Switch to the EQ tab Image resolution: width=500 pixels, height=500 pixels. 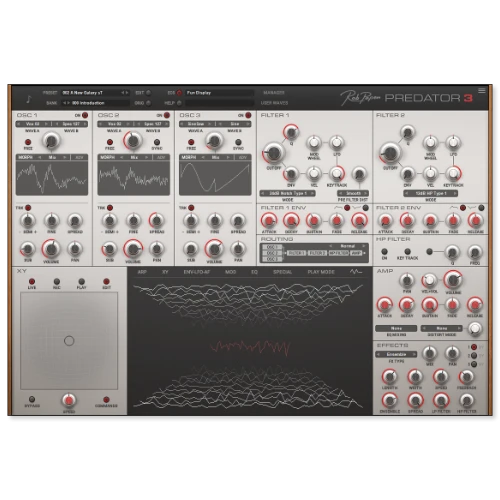(x=254, y=272)
